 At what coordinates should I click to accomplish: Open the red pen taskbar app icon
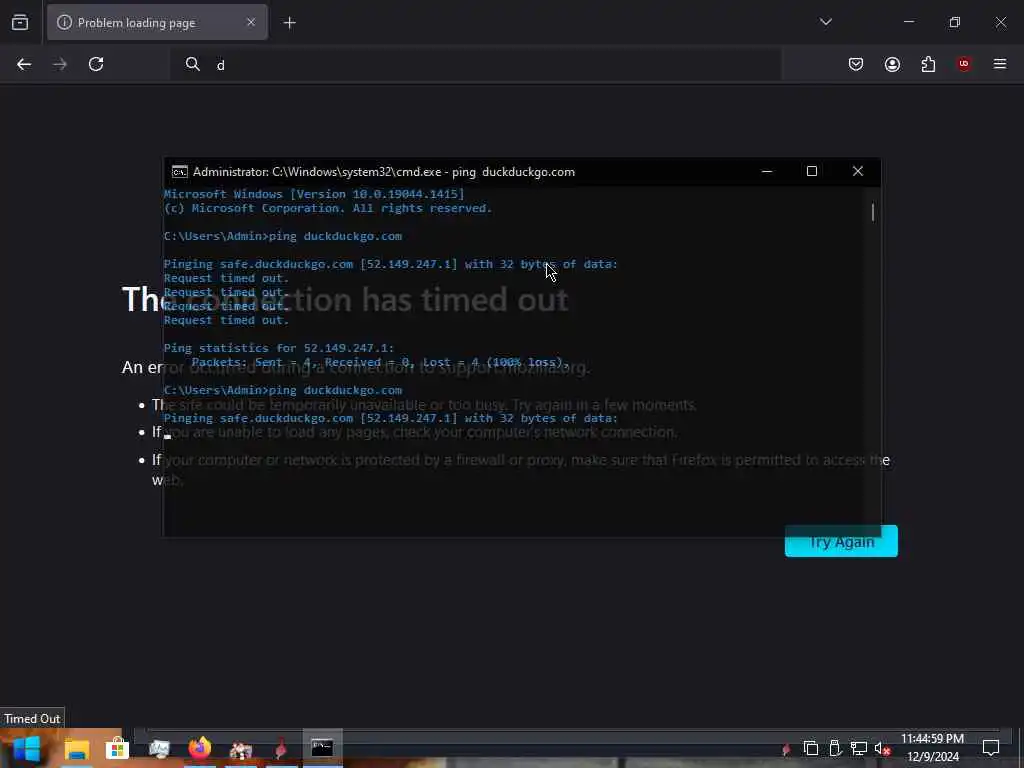point(281,748)
